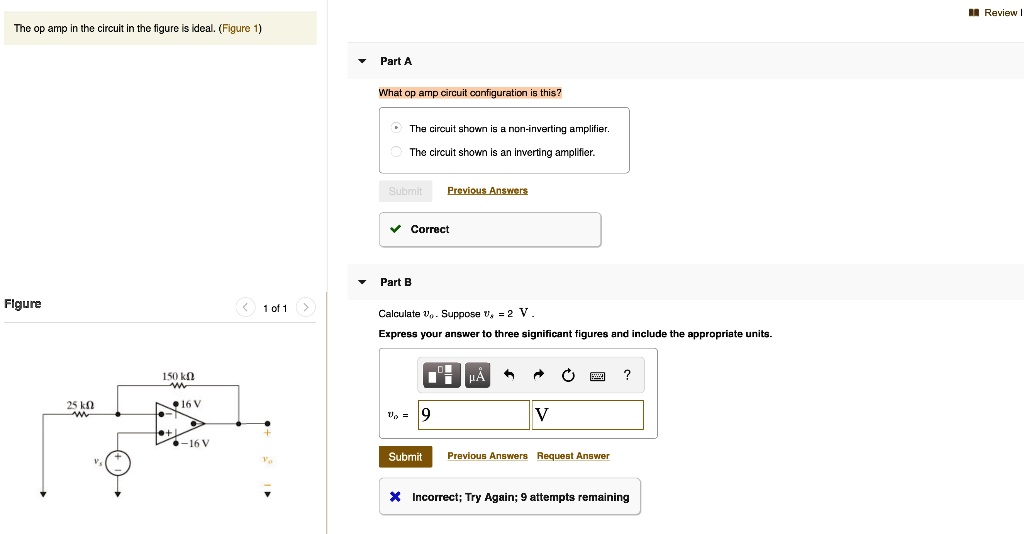
Task: Select the inverting amplifier option
Action: pyautogui.click(x=396, y=152)
